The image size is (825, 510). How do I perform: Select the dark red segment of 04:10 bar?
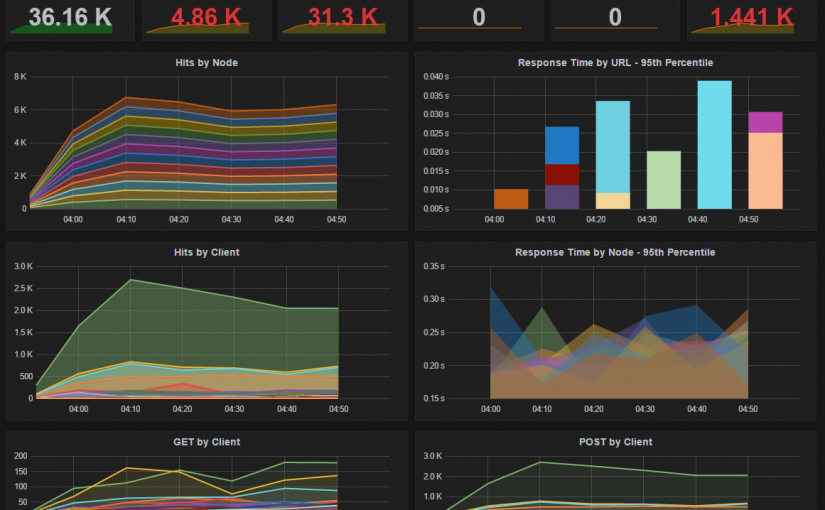coord(562,174)
